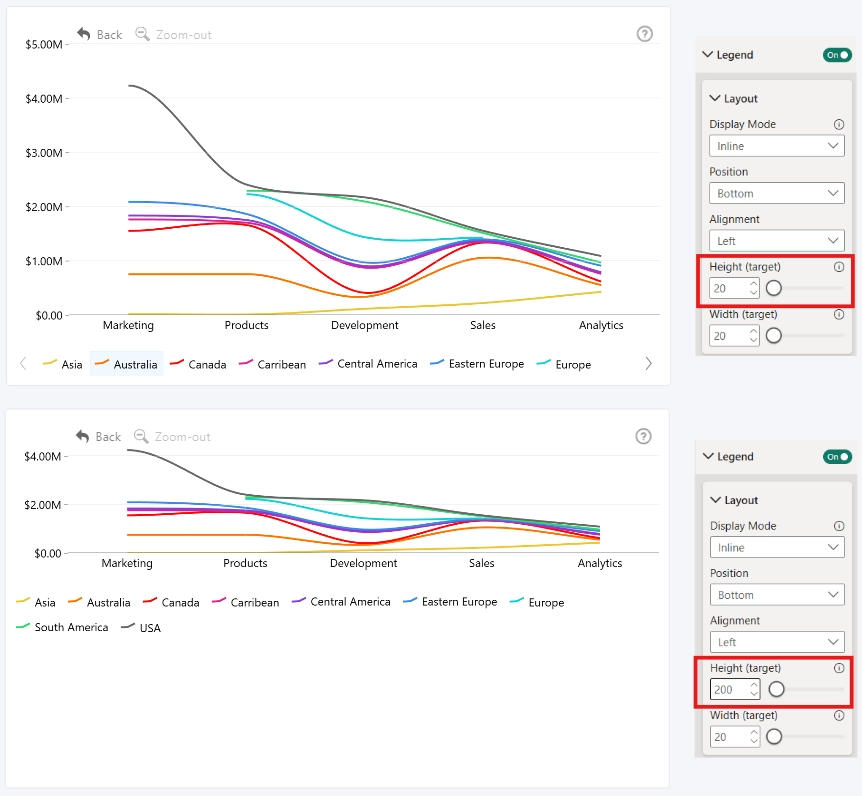
Task: Go to the next page of top legend items
Action: pyautogui.click(x=648, y=363)
